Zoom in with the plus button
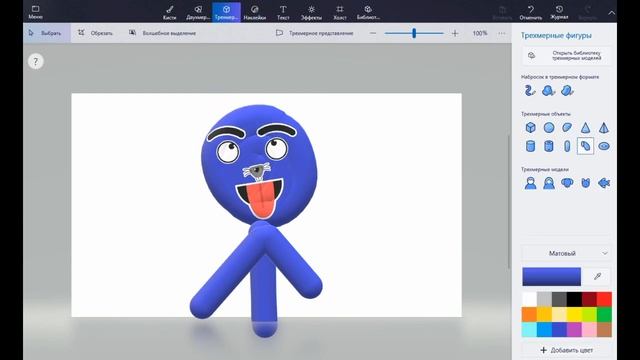Image resolution: width=640 pixels, height=360 pixels. [x=455, y=33]
